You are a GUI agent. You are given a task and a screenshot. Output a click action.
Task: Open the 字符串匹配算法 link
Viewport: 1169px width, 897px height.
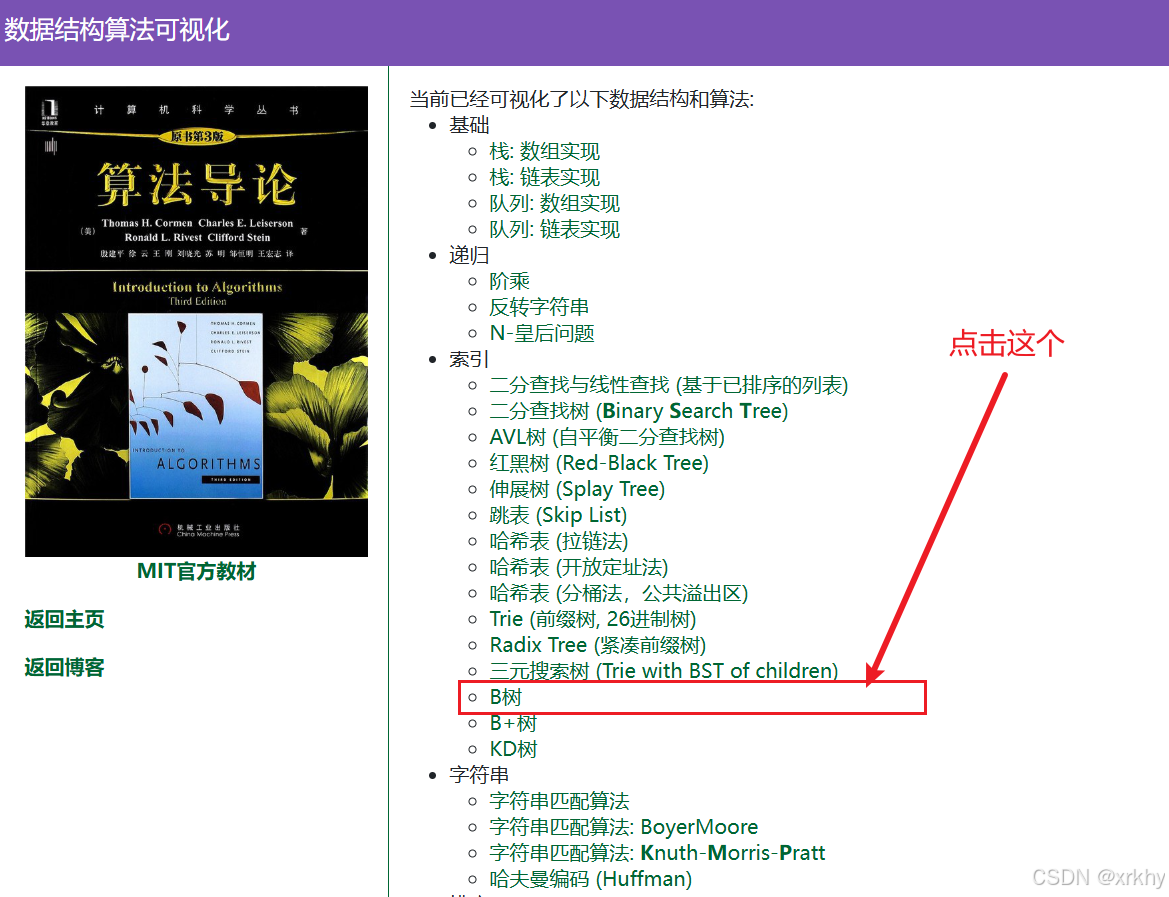click(x=559, y=801)
